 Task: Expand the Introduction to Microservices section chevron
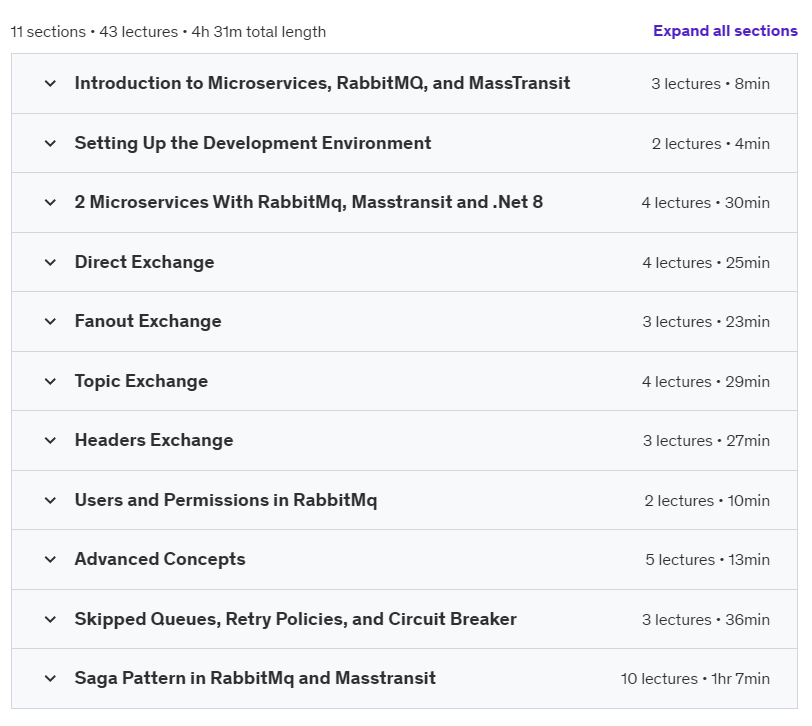tap(50, 83)
